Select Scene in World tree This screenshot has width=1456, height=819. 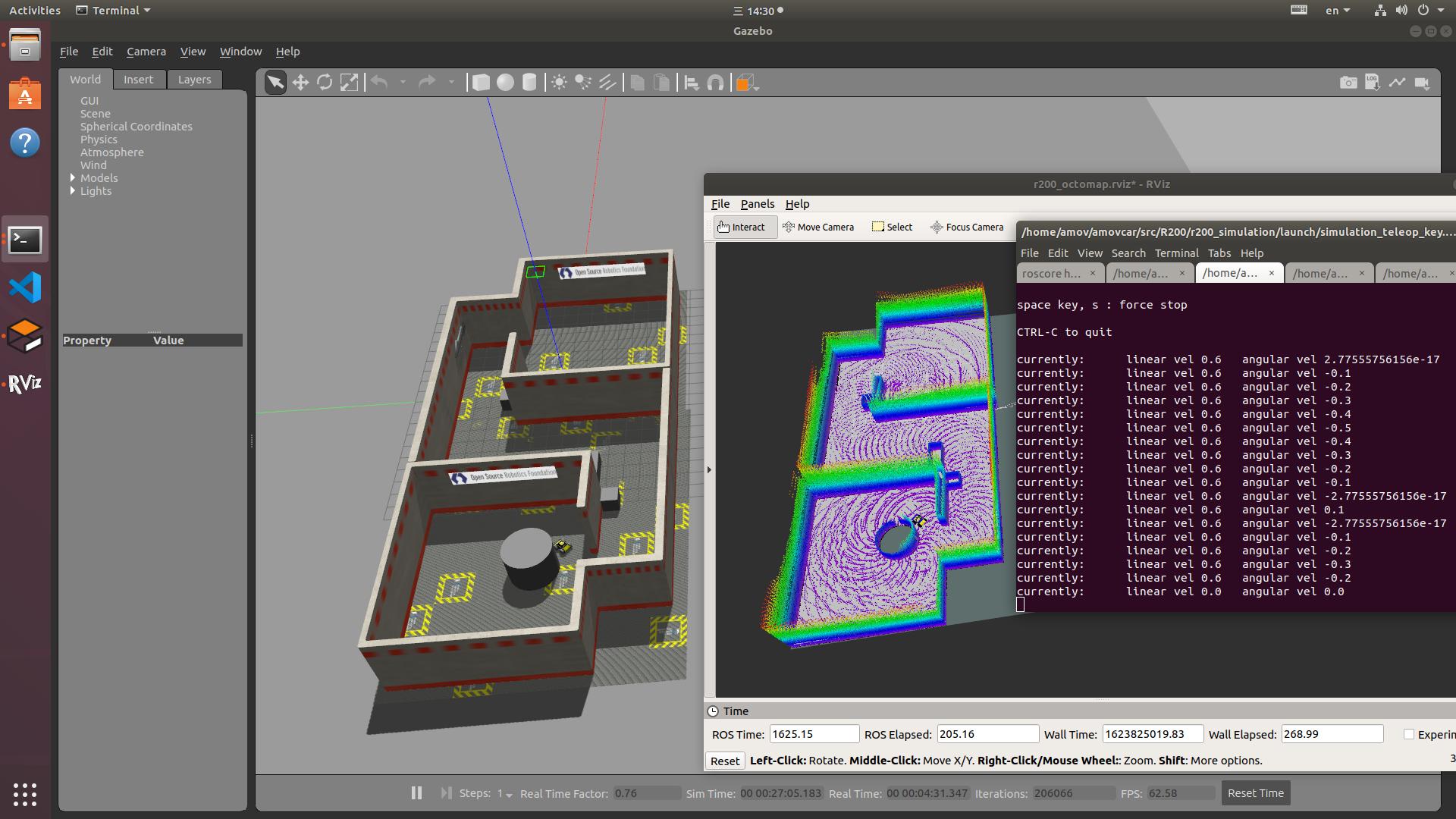point(96,114)
